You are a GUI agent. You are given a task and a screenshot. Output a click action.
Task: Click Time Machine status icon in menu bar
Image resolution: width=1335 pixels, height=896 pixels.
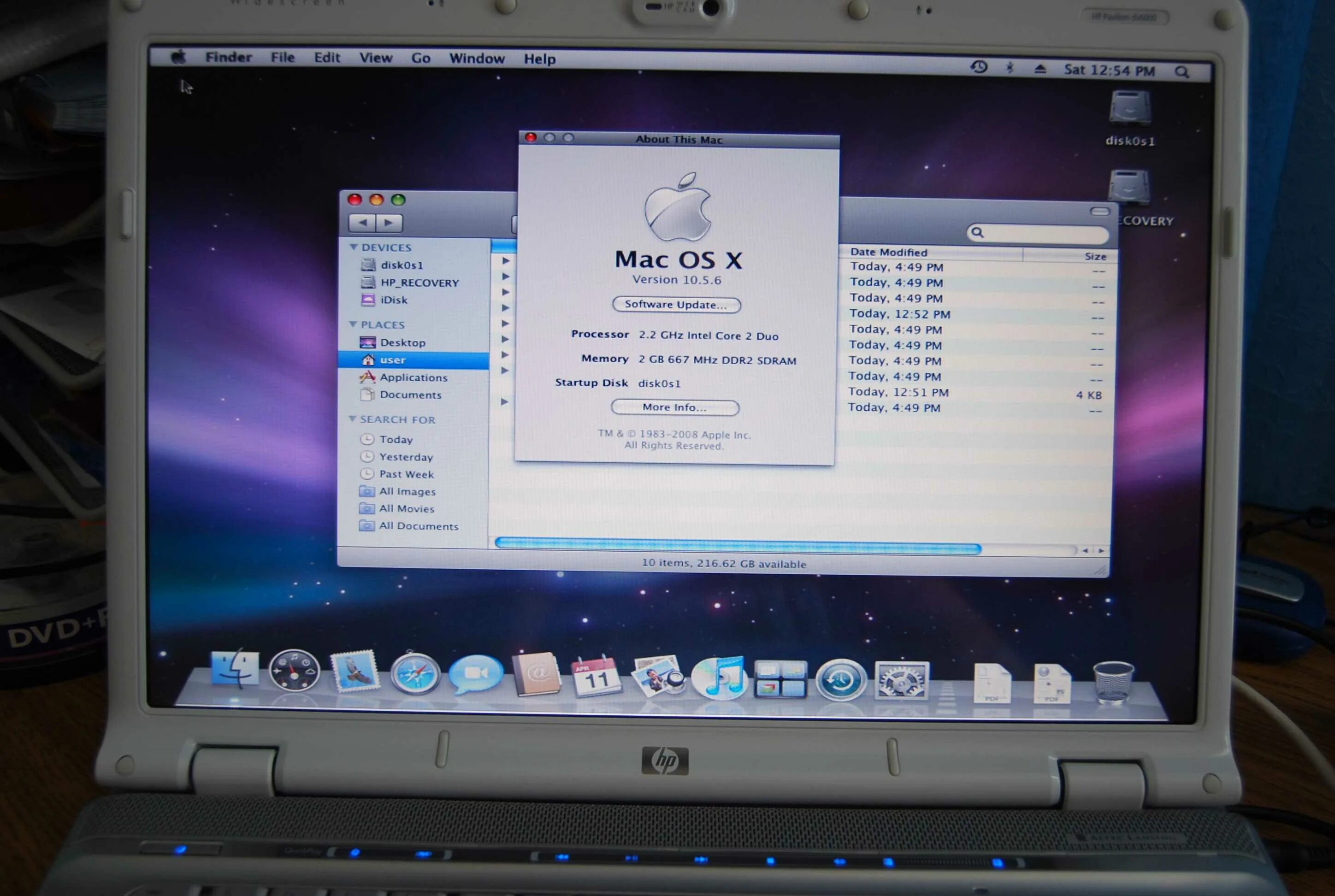(x=979, y=67)
